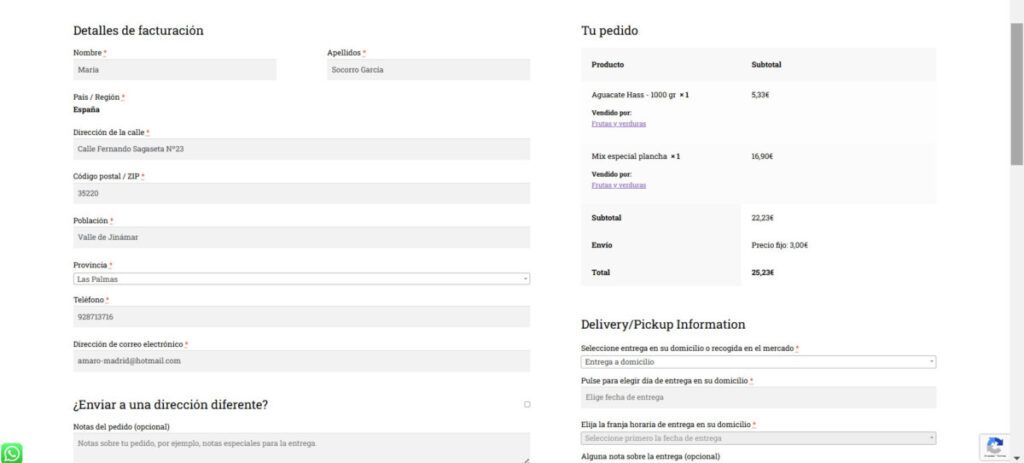The height and width of the screenshot is (463, 1024).
Task: Click the reCAPTCHA badge icon
Action: 995,448
